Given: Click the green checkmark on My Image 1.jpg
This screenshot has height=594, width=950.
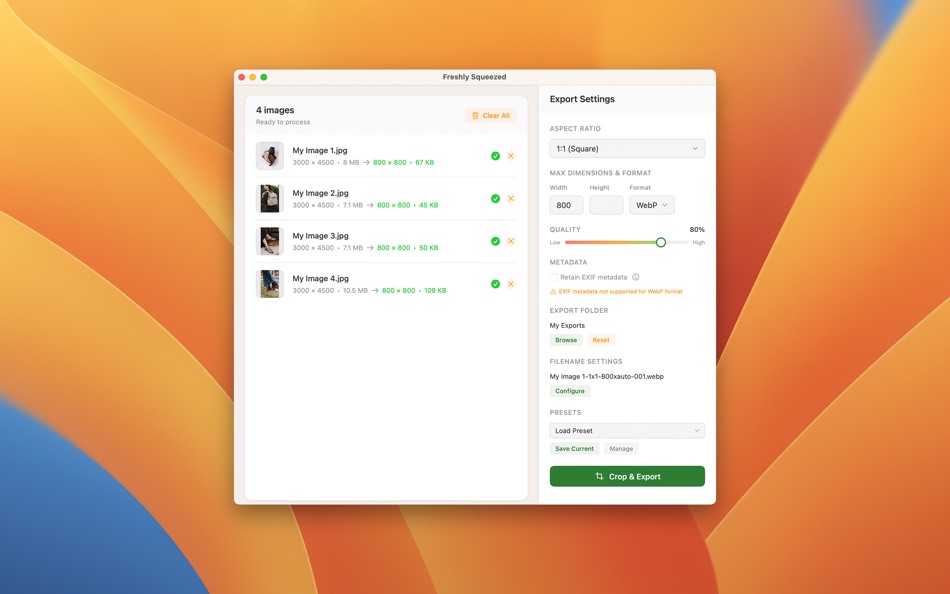Looking at the screenshot, I should click(494, 156).
